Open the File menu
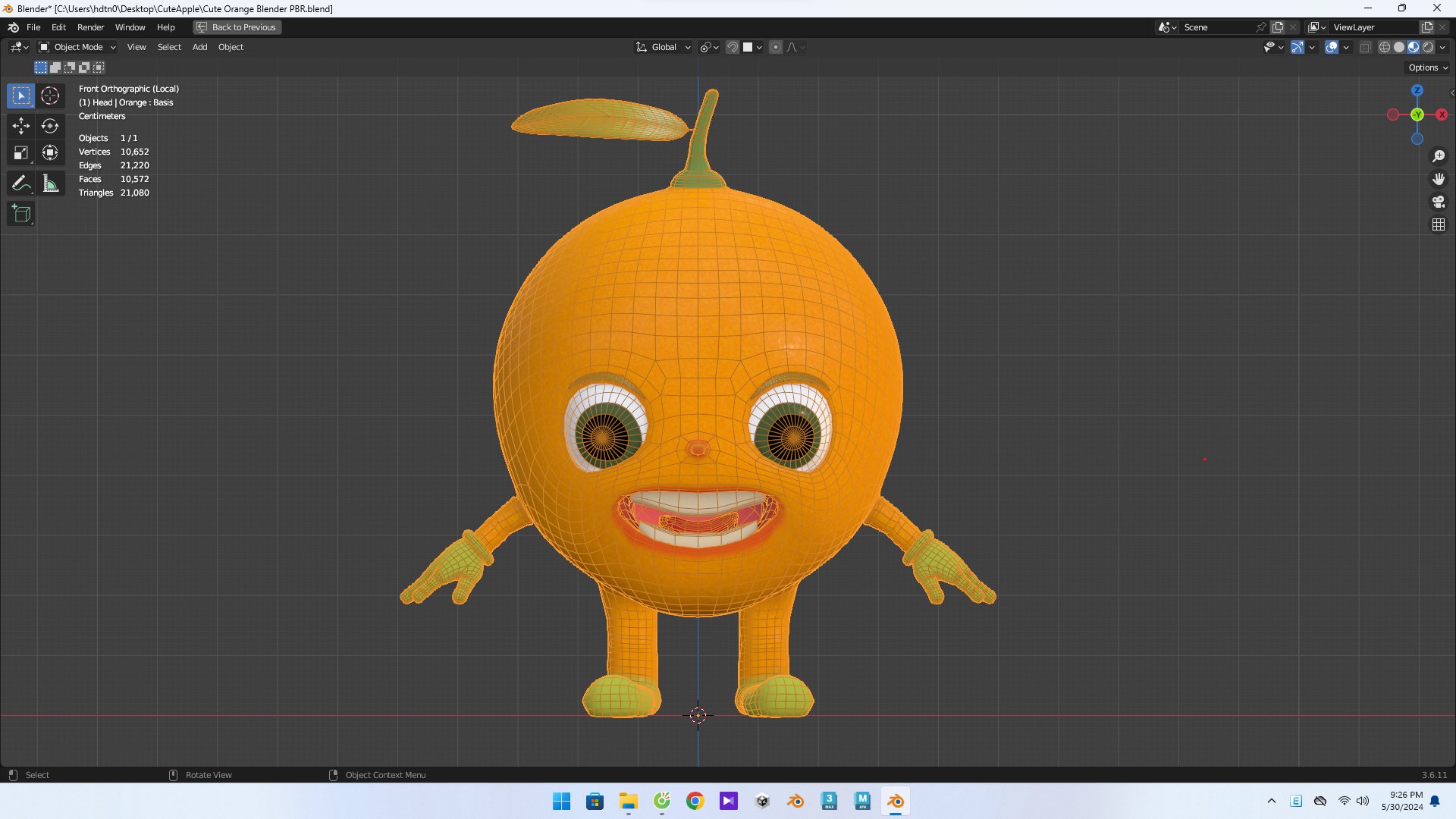This screenshot has height=819, width=1456. point(33,27)
